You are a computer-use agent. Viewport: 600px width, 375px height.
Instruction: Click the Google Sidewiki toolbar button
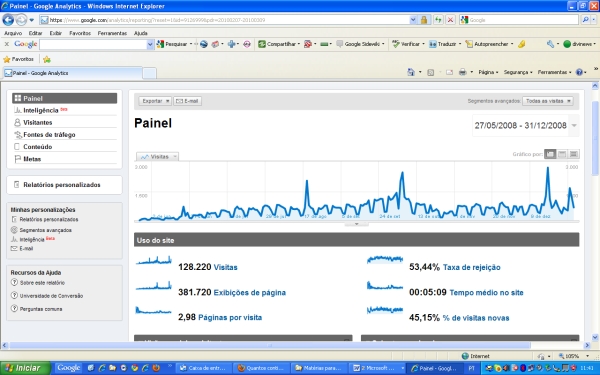coord(360,44)
